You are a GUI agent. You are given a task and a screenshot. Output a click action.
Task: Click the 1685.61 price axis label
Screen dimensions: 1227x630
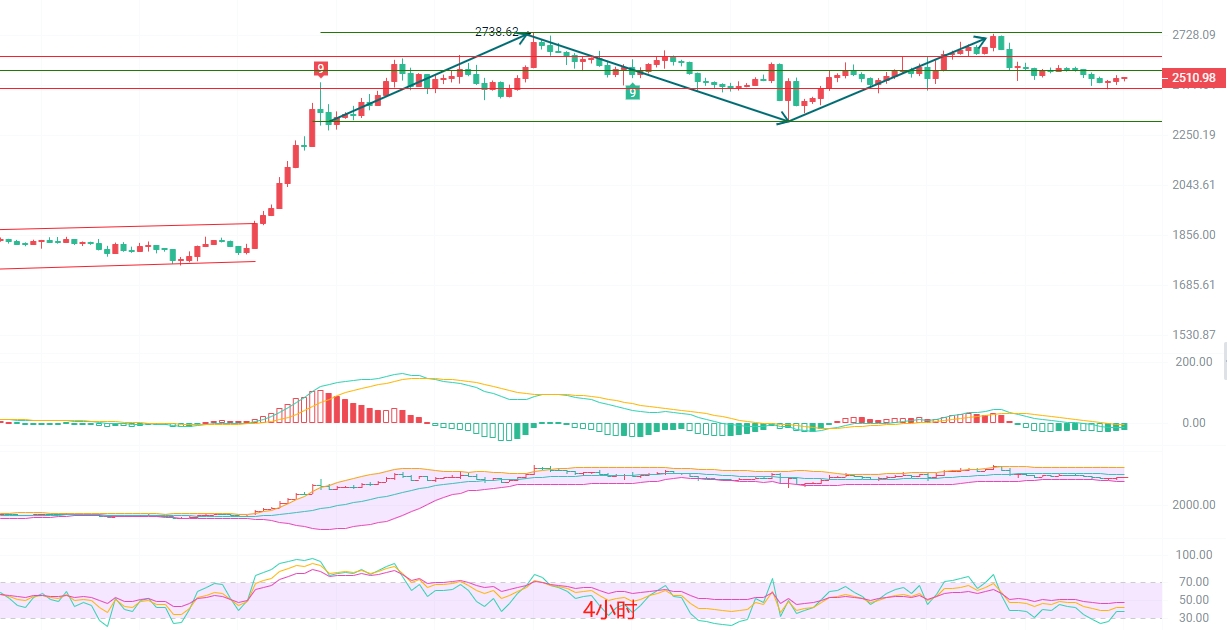pyautogui.click(x=1194, y=285)
